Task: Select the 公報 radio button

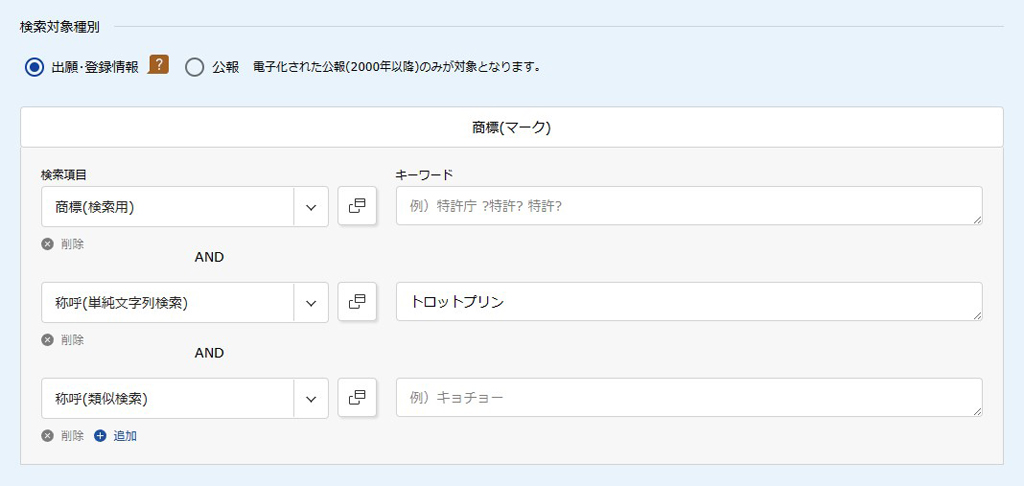Action: tap(195, 67)
